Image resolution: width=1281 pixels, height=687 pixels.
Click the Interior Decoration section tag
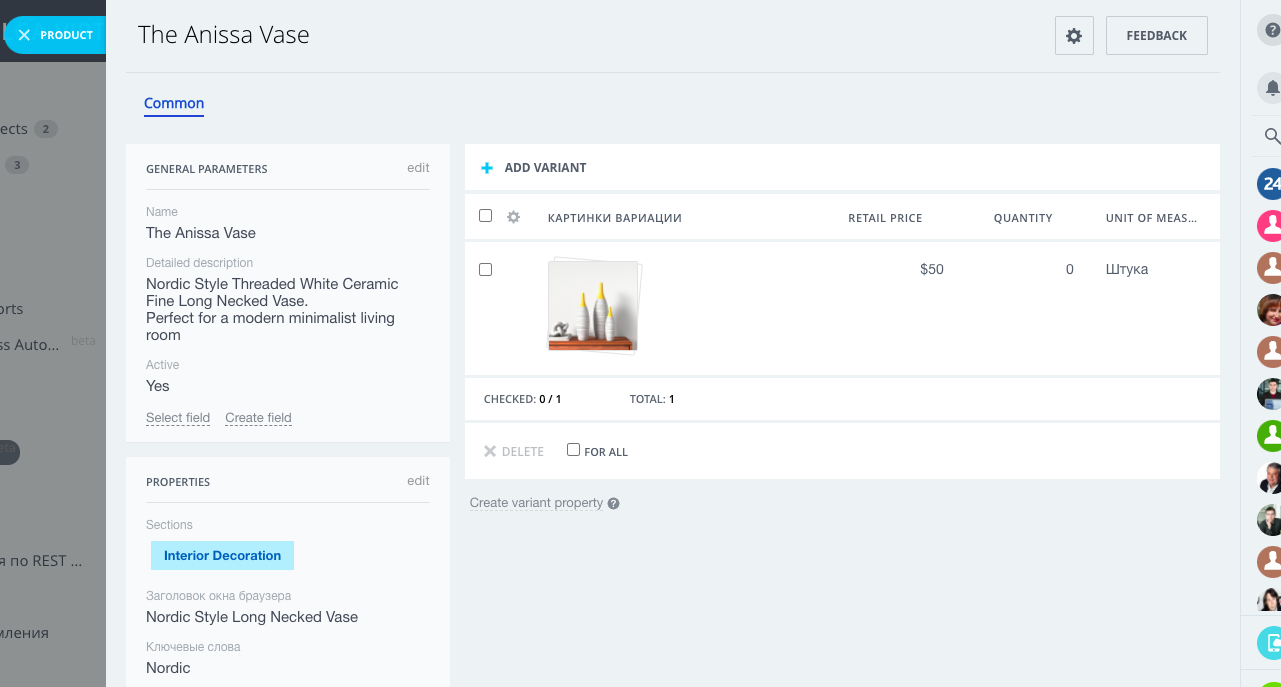tap(222, 556)
